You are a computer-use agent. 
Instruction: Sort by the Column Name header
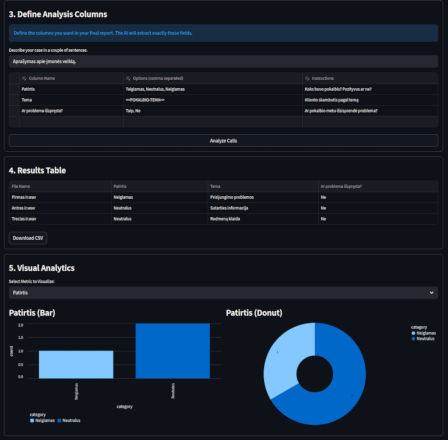[x=71, y=78]
